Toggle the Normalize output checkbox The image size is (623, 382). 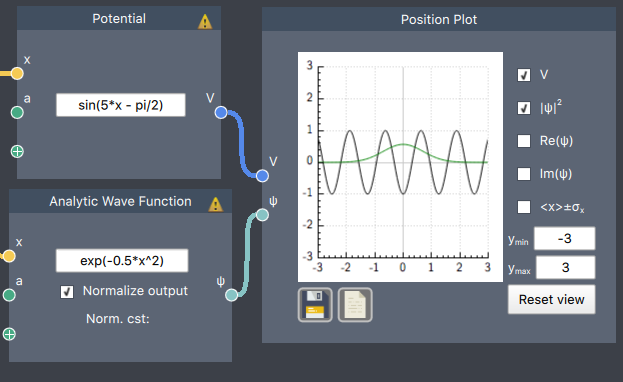pyautogui.click(x=67, y=292)
